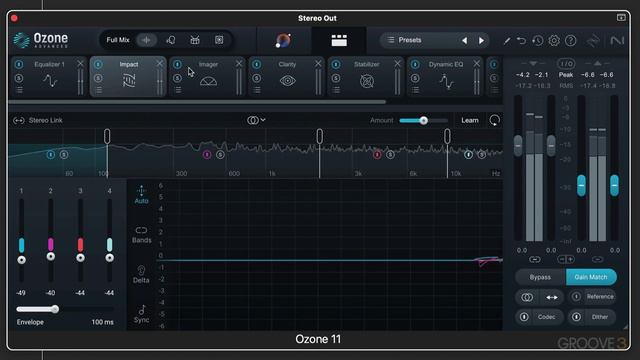Choose the Full Mix target

coord(118,40)
